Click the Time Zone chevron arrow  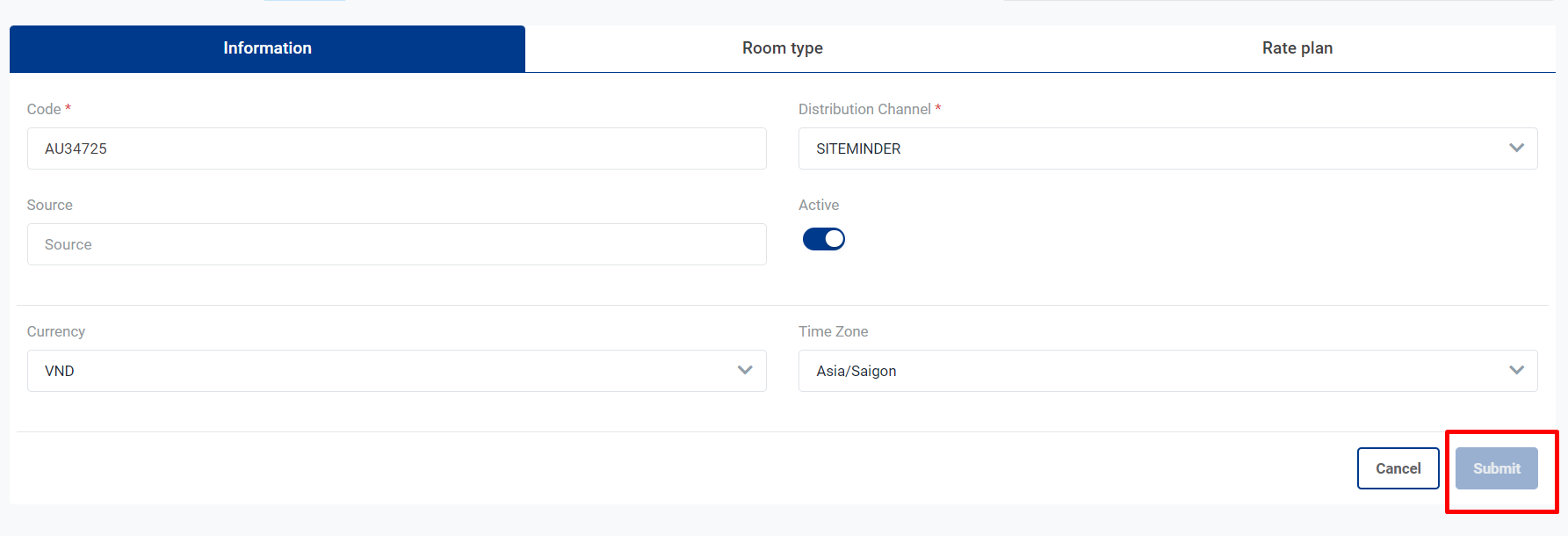point(1516,370)
